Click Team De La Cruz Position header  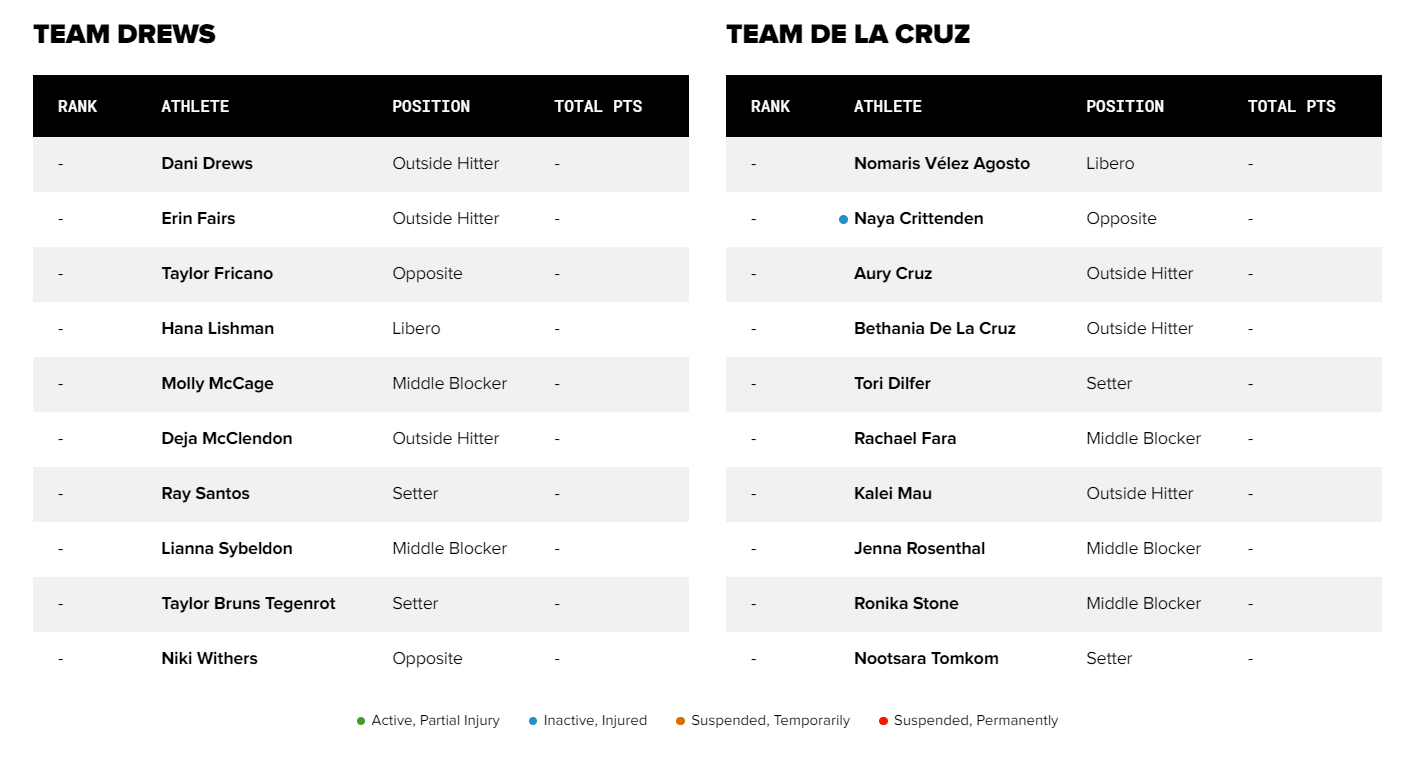point(1125,106)
